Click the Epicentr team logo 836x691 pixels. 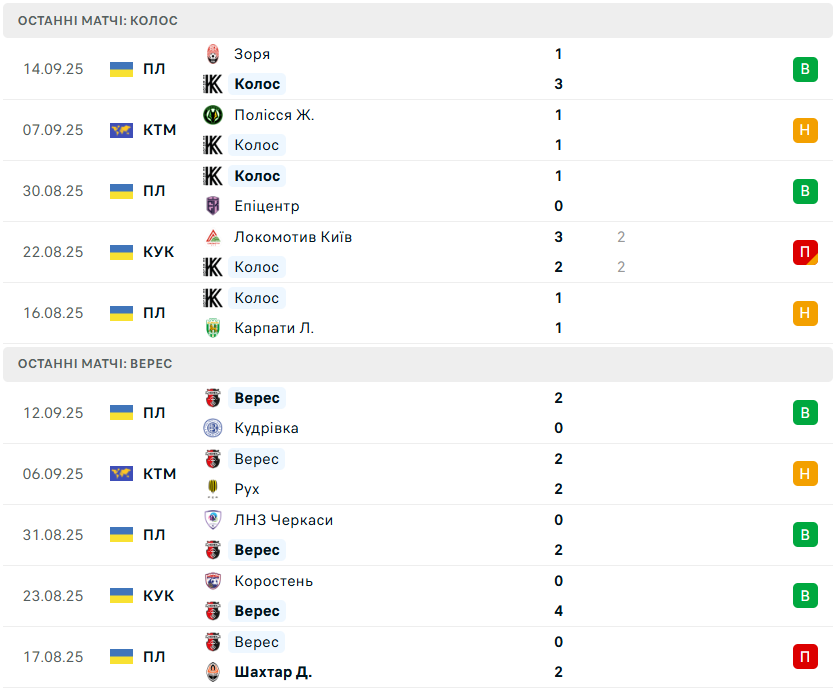(x=212, y=206)
